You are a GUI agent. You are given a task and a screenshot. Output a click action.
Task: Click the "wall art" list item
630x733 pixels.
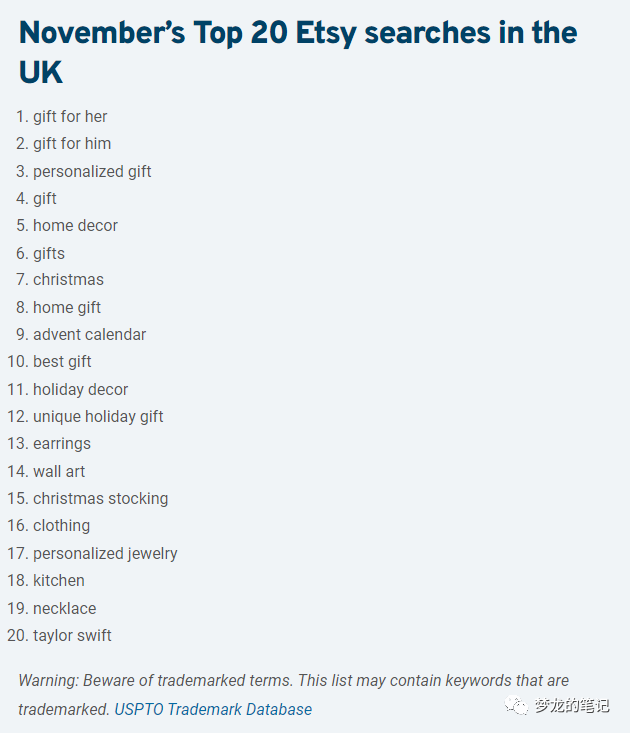tap(59, 471)
